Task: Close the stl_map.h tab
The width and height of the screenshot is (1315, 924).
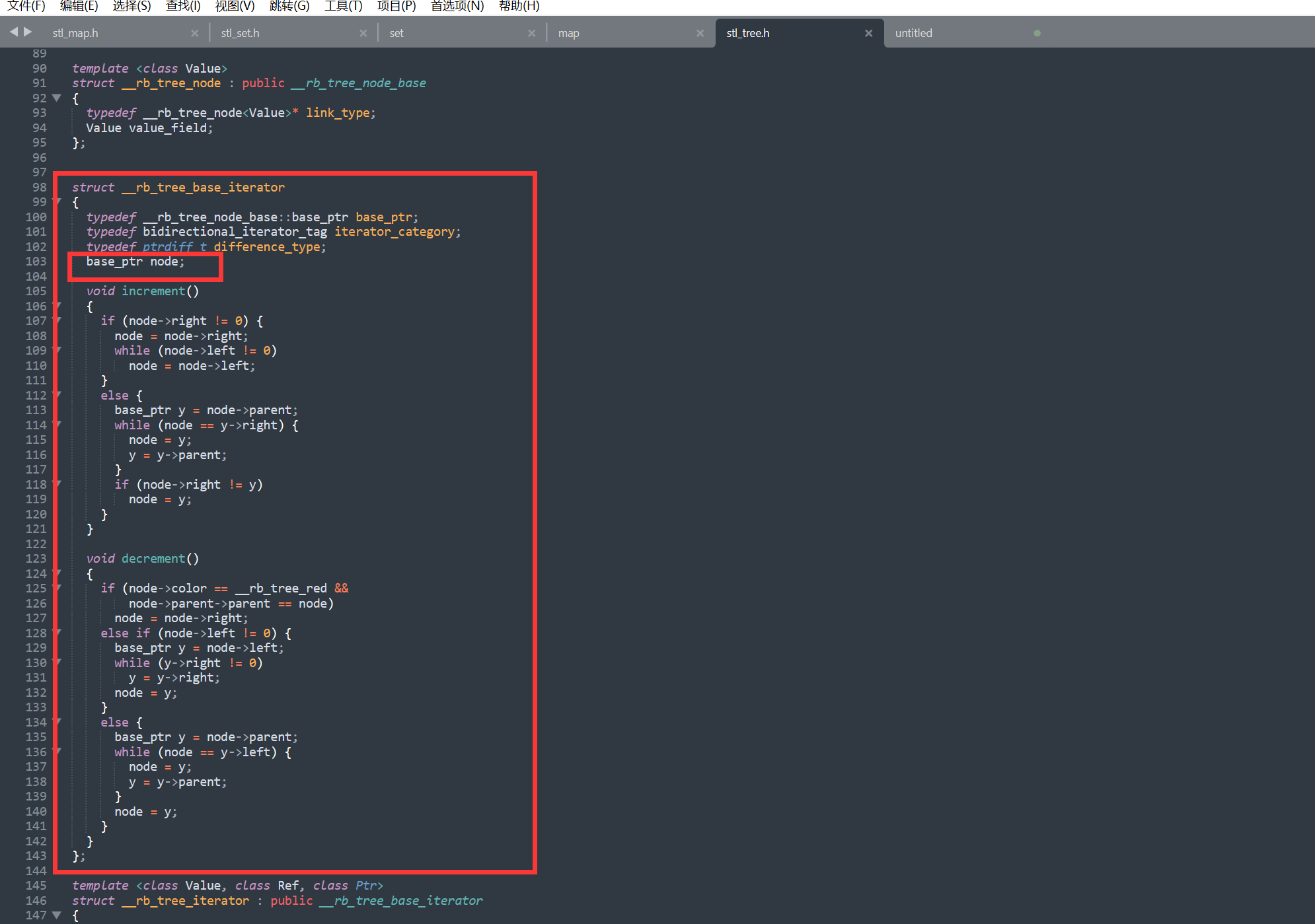Action: [194, 33]
